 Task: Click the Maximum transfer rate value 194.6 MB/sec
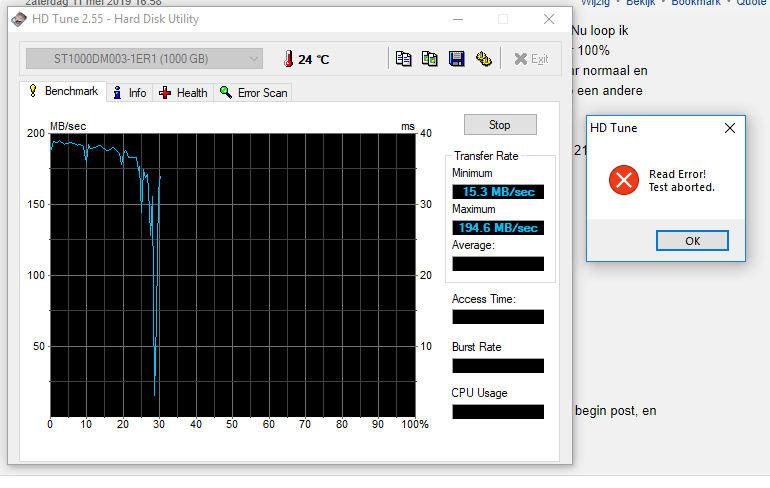(498, 228)
